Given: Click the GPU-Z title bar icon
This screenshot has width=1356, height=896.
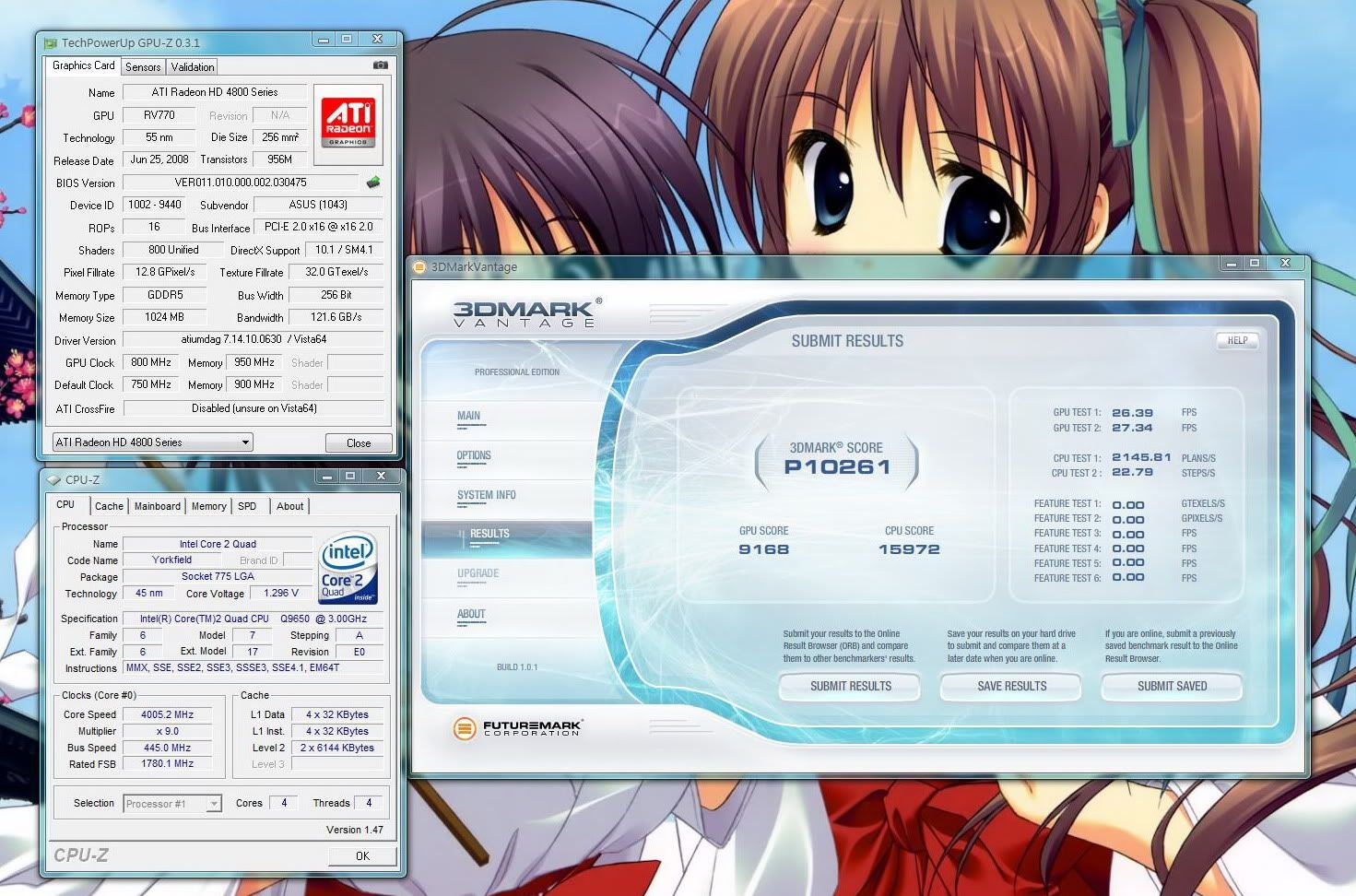Looking at the screenshot, I should (50, 42).
